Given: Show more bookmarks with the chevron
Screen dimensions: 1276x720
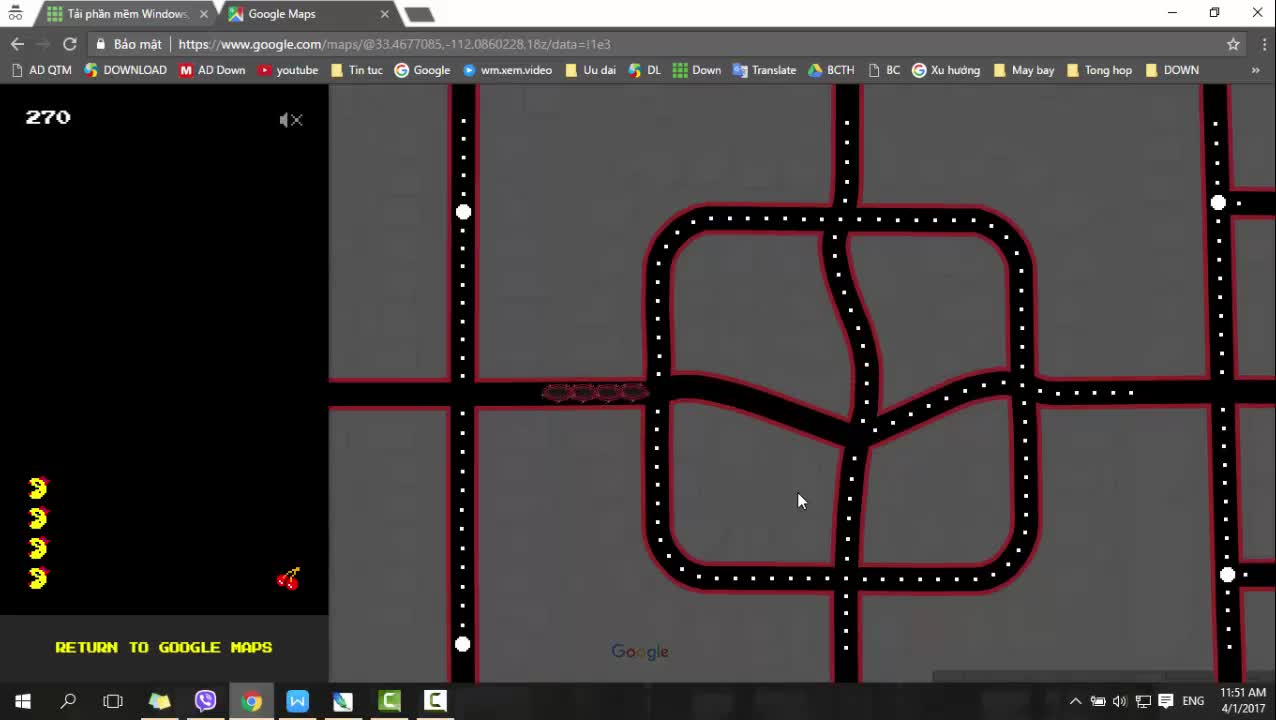Looking at the screenshot, I should 1255,70.
